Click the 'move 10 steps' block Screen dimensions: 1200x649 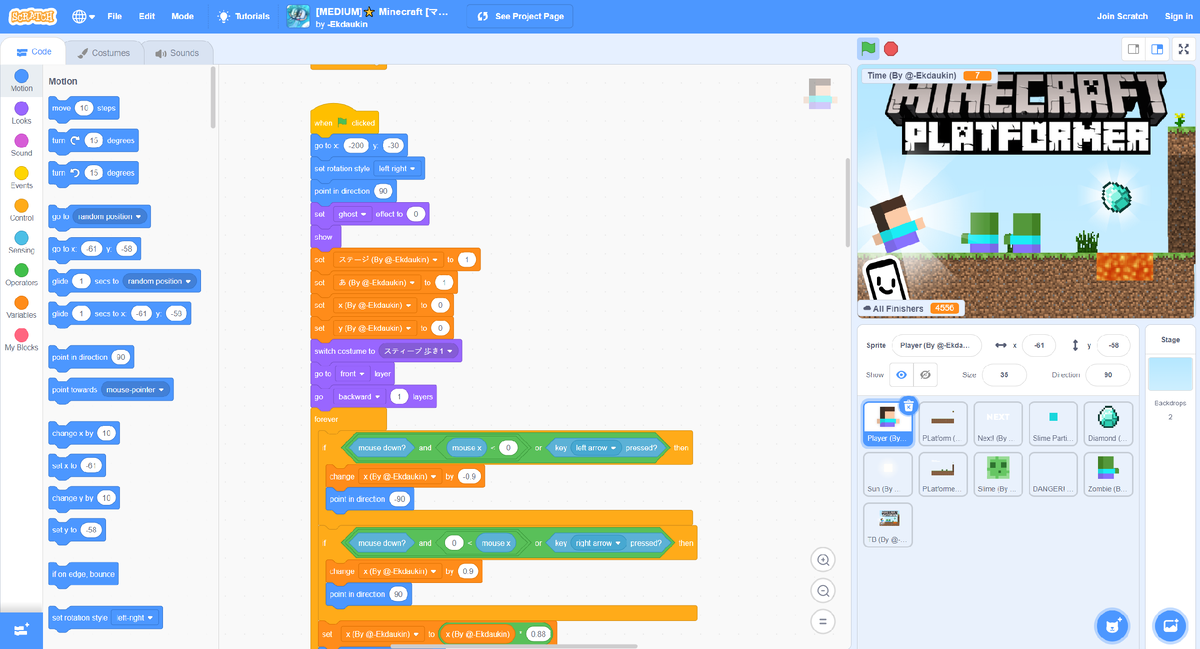84,108
